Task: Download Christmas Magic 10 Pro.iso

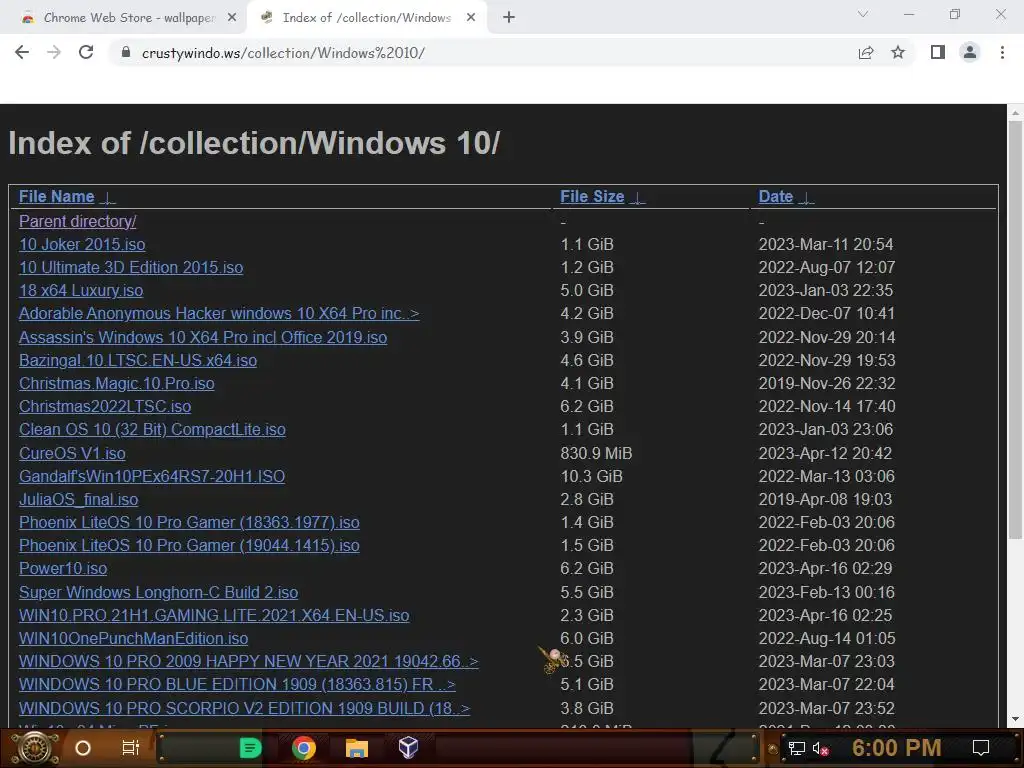Action: [x=116, y=383]
